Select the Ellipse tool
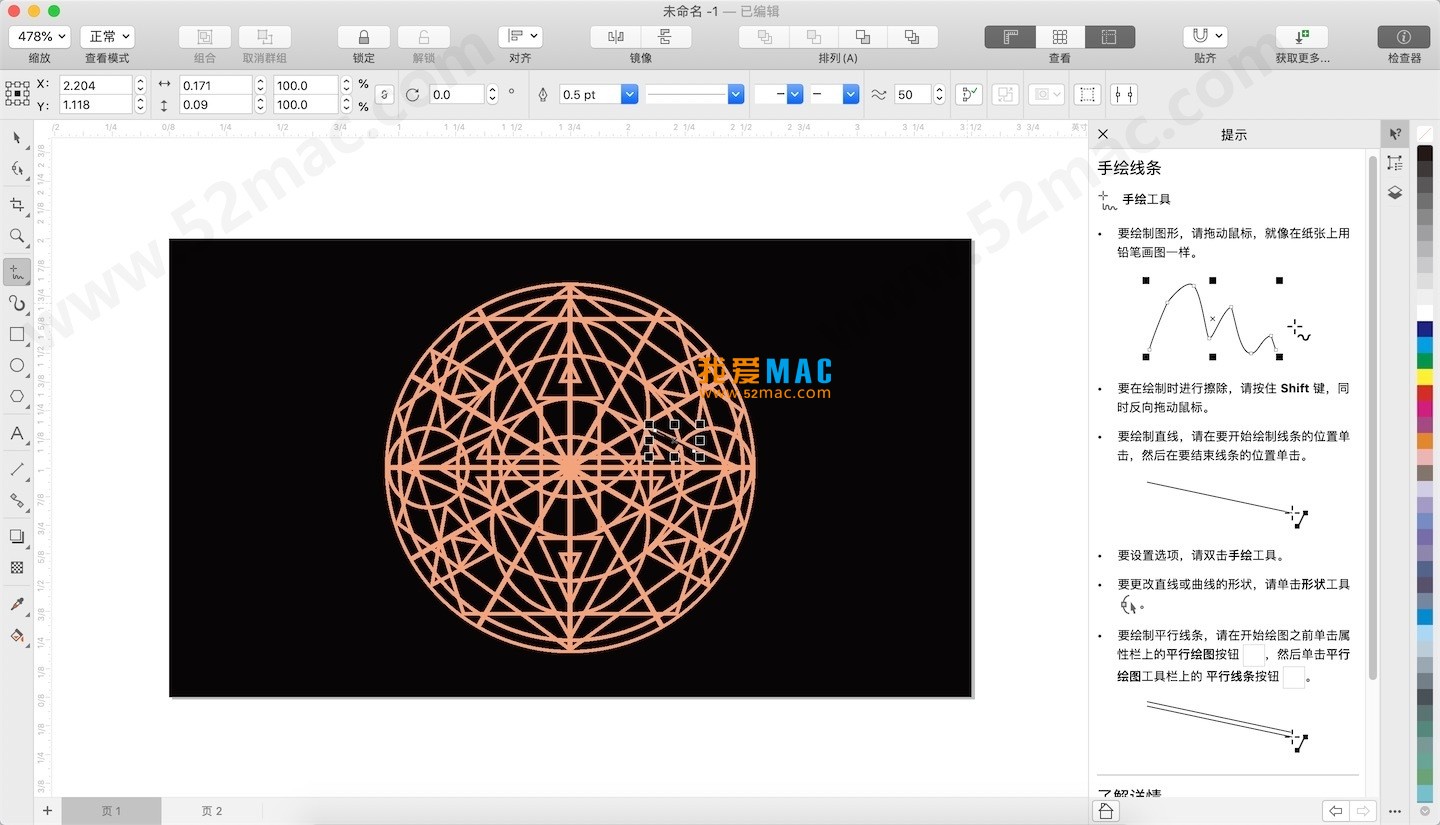1440x825 pixels. tap(17, 365)
